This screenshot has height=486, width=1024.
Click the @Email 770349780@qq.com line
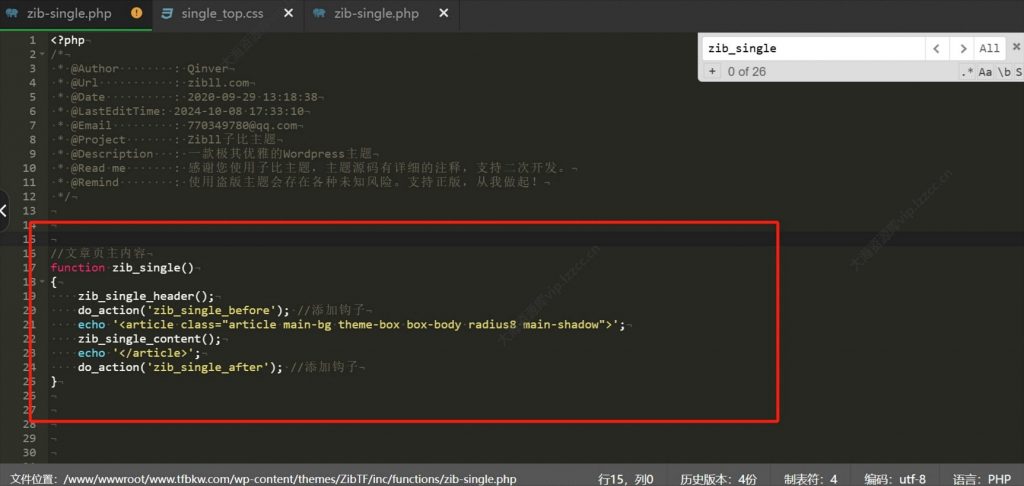(176, 126)
